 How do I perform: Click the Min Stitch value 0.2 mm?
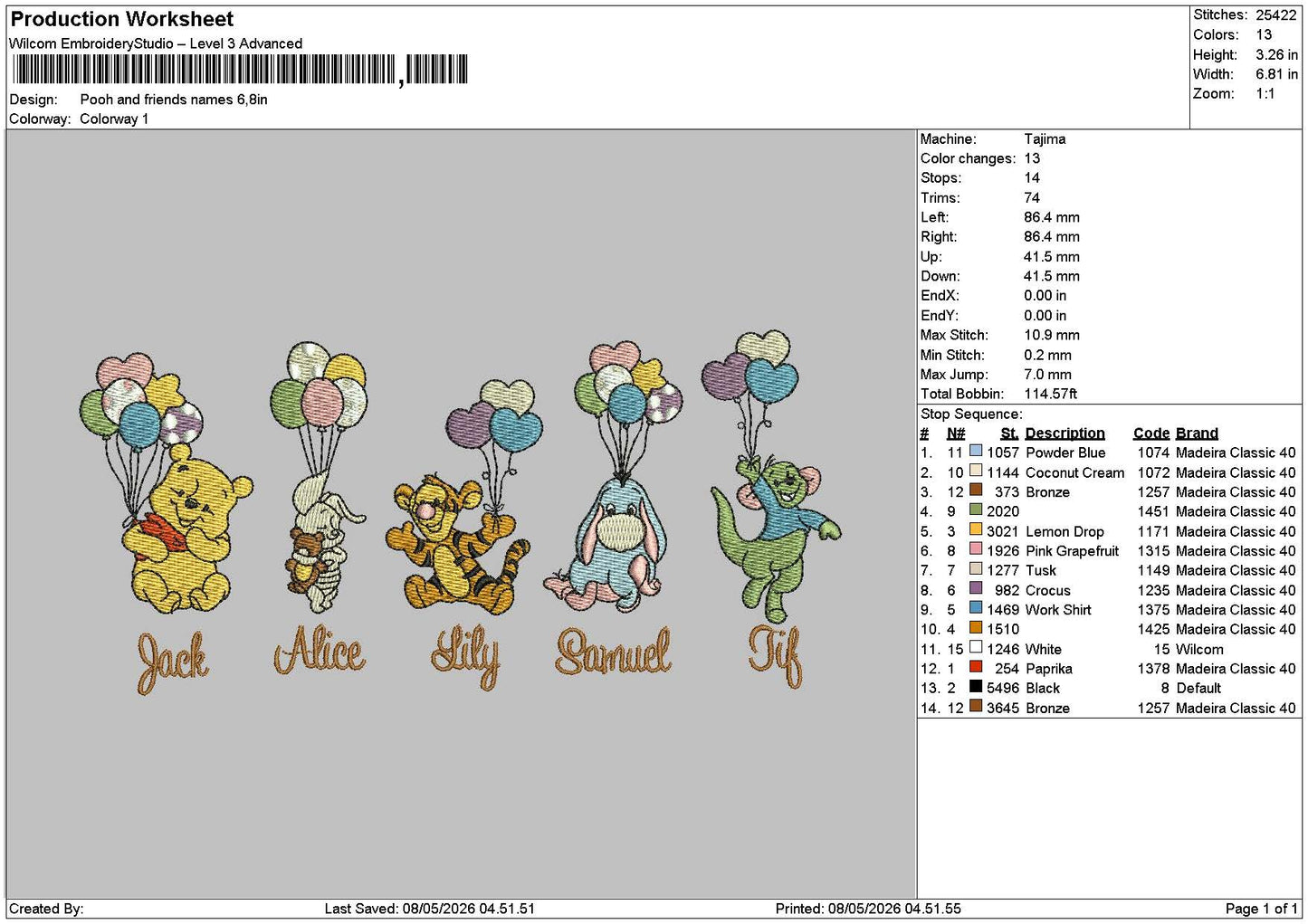[1047, 355]
